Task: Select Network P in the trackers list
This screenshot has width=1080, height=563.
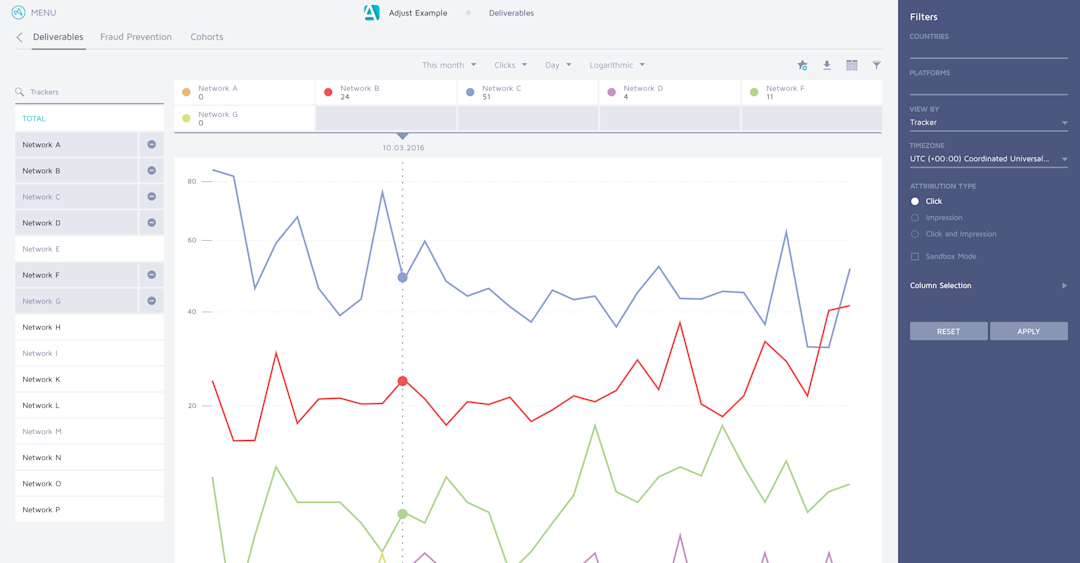Action: point(90,510)
